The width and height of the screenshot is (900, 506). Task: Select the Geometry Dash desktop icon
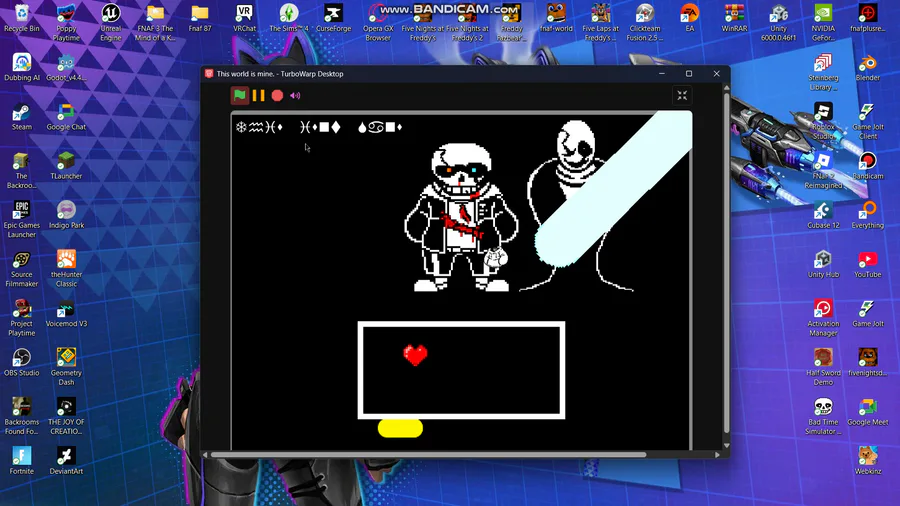(x=67, y=367)
